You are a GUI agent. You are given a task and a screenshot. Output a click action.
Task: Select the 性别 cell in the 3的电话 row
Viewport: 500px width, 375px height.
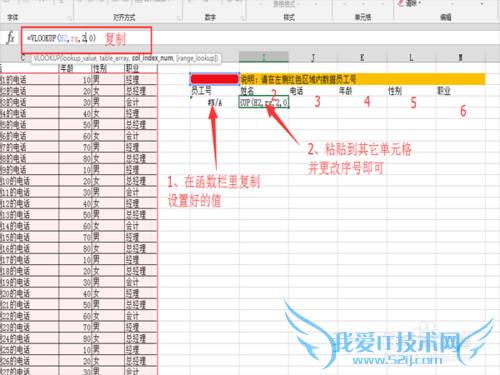tap(108, 102)
